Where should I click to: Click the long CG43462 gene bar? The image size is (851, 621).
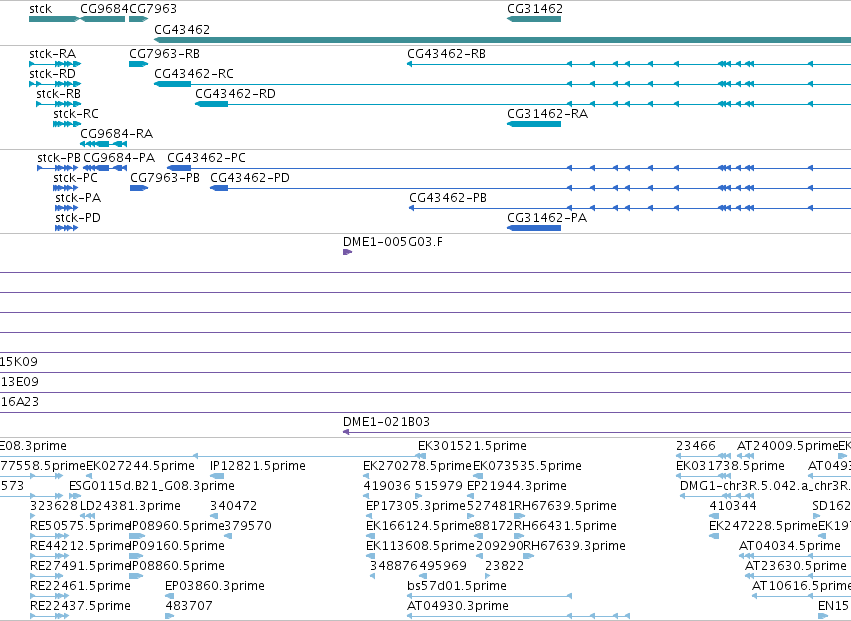click(503, 40)
